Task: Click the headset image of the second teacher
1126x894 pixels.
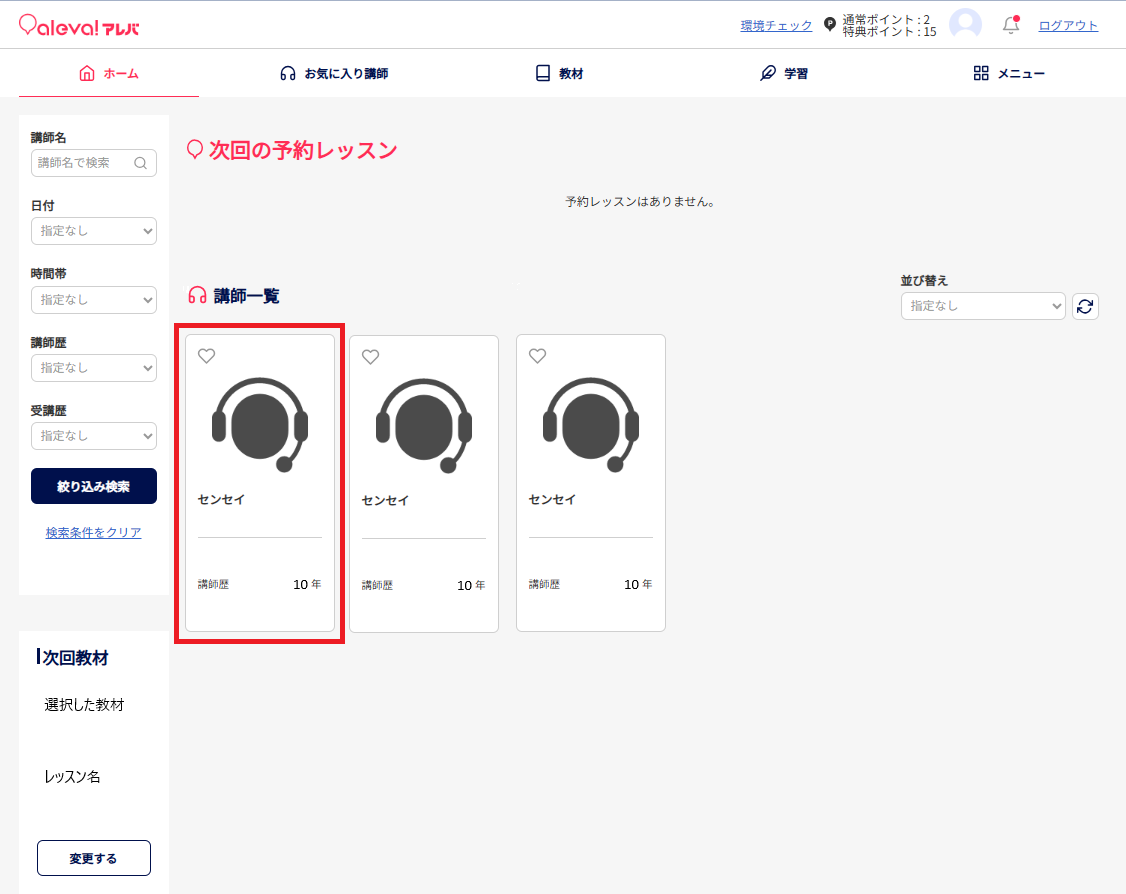Action: (x=424, y=424)
